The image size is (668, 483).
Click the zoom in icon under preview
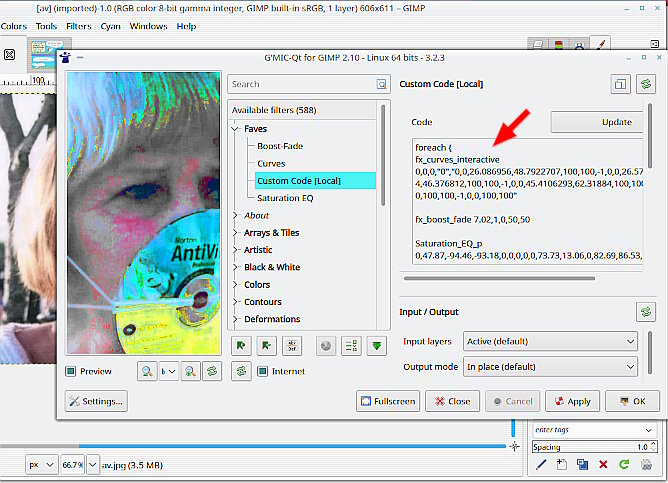click(x=189, y=371)
